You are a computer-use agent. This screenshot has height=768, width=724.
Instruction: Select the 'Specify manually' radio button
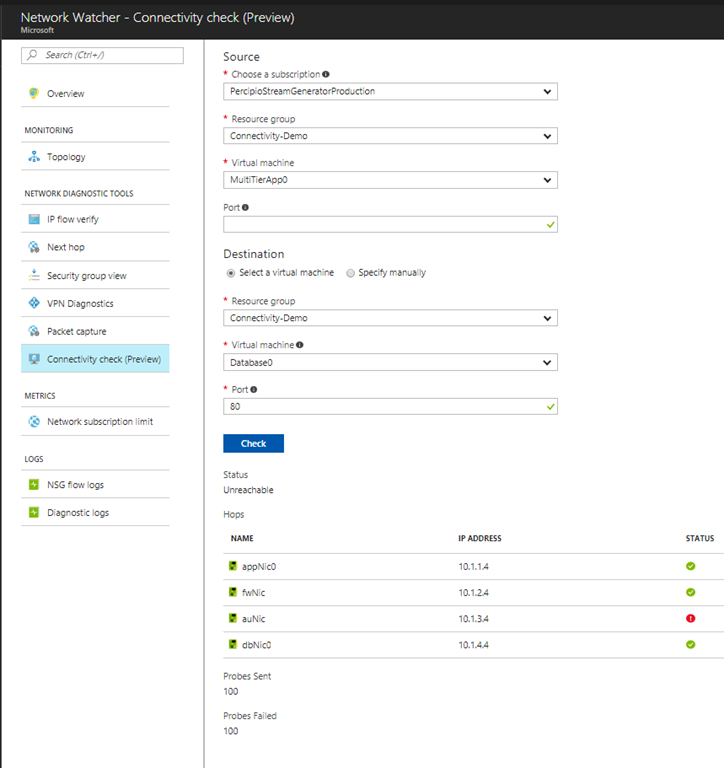click(x=350, y=273)
